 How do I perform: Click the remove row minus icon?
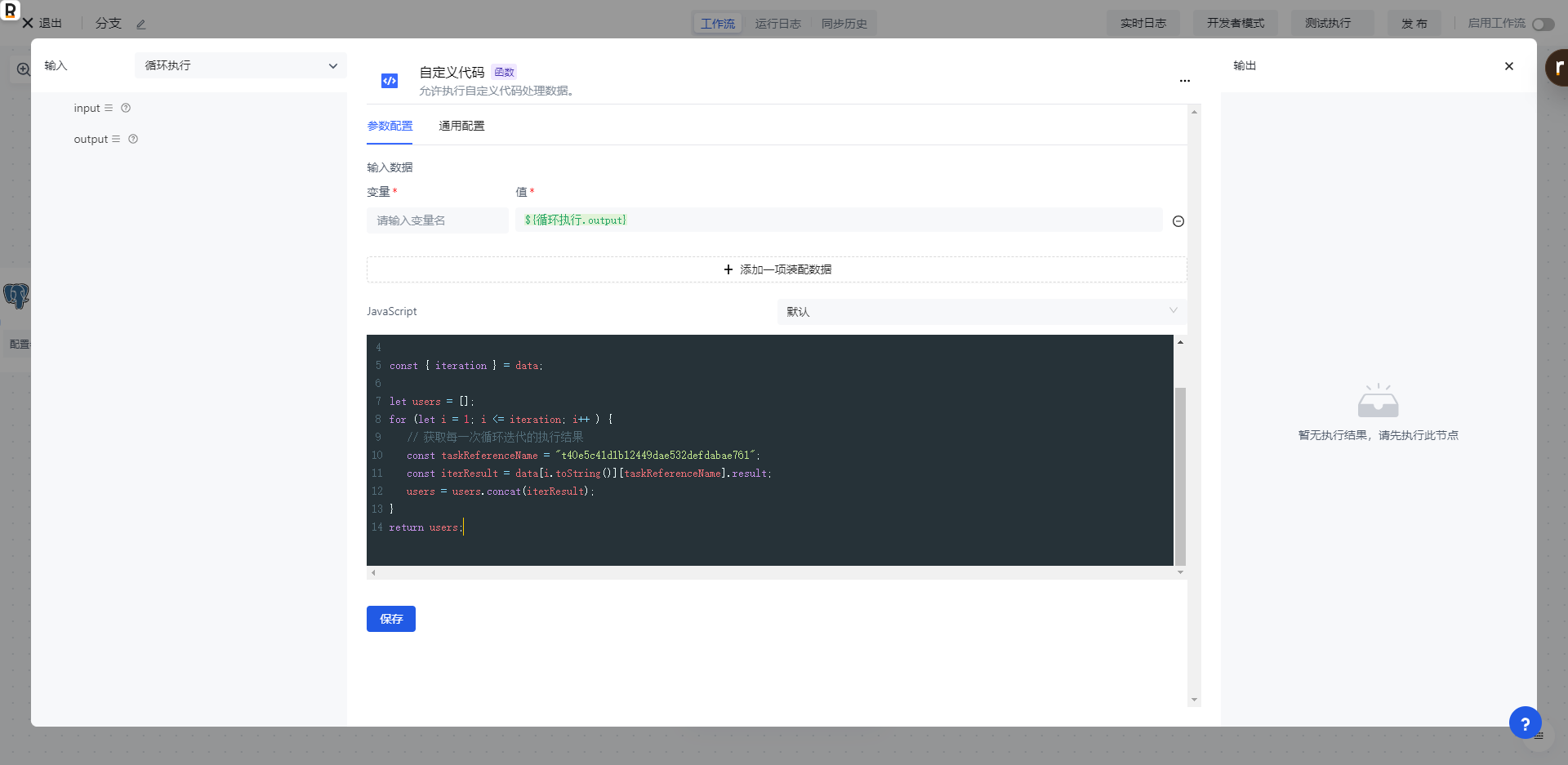(x=1178, y=221)
